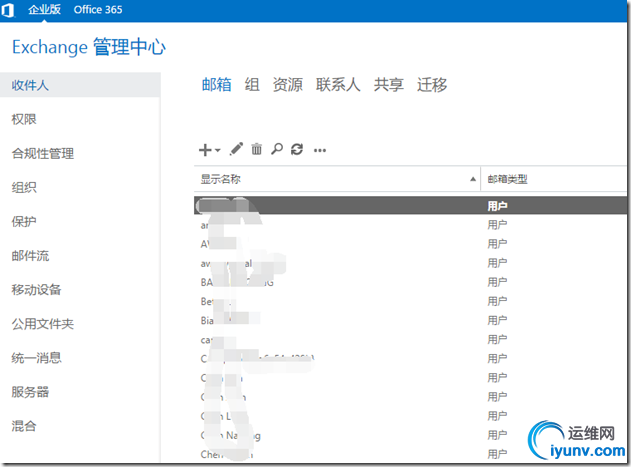This screenshot has width=631, height=467.
Task: Open the 迁移 tab
Action: [x=432, y=85]
